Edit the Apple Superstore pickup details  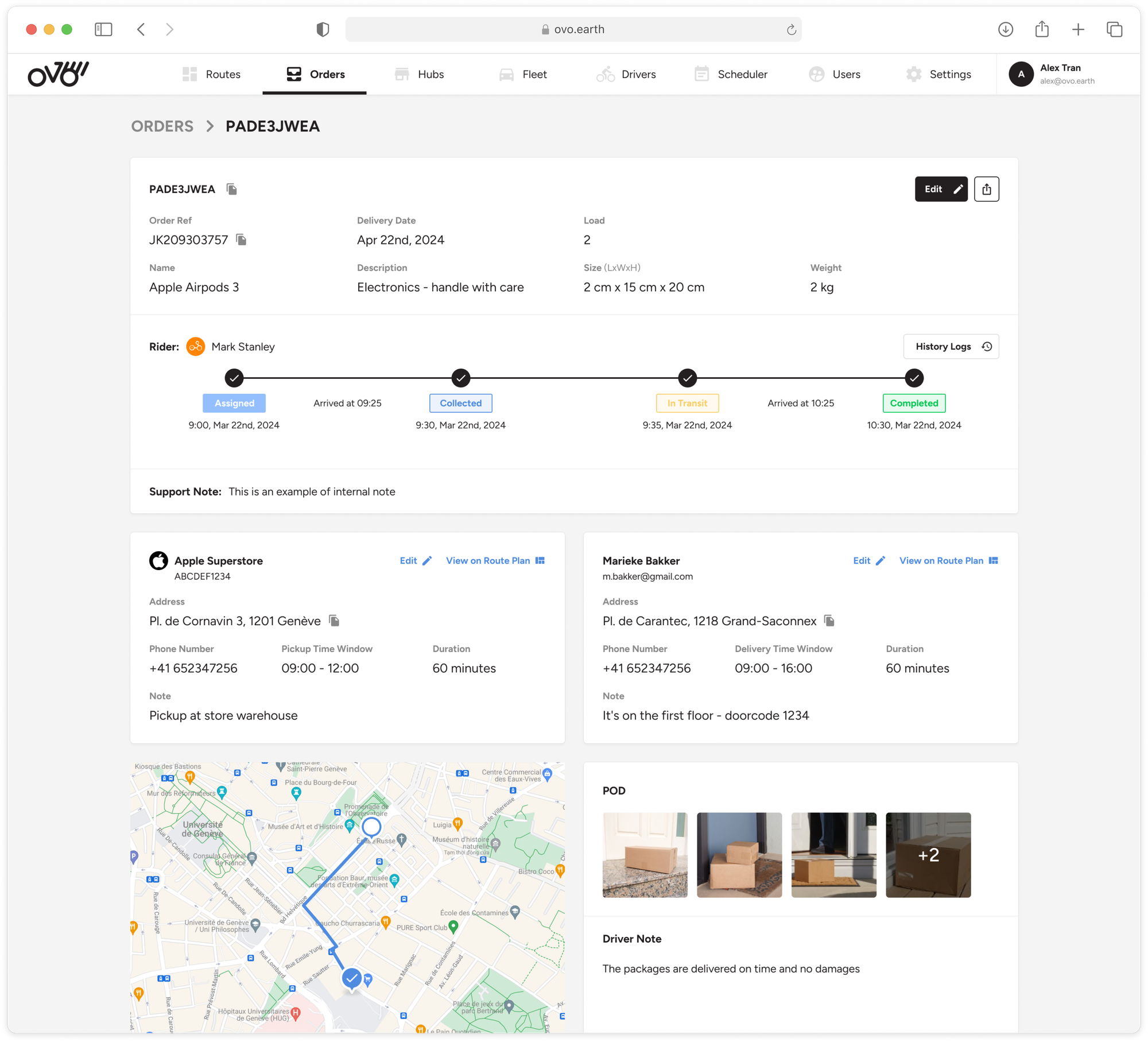pos(415,560)
